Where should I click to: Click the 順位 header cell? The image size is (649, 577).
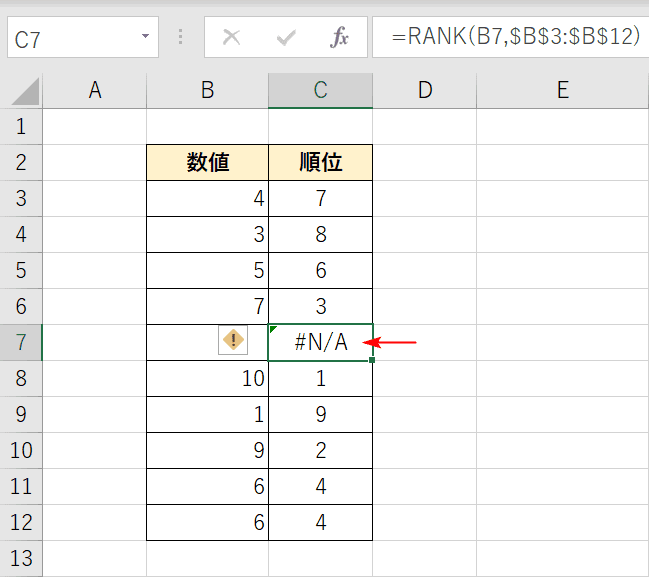click(320, 162)
